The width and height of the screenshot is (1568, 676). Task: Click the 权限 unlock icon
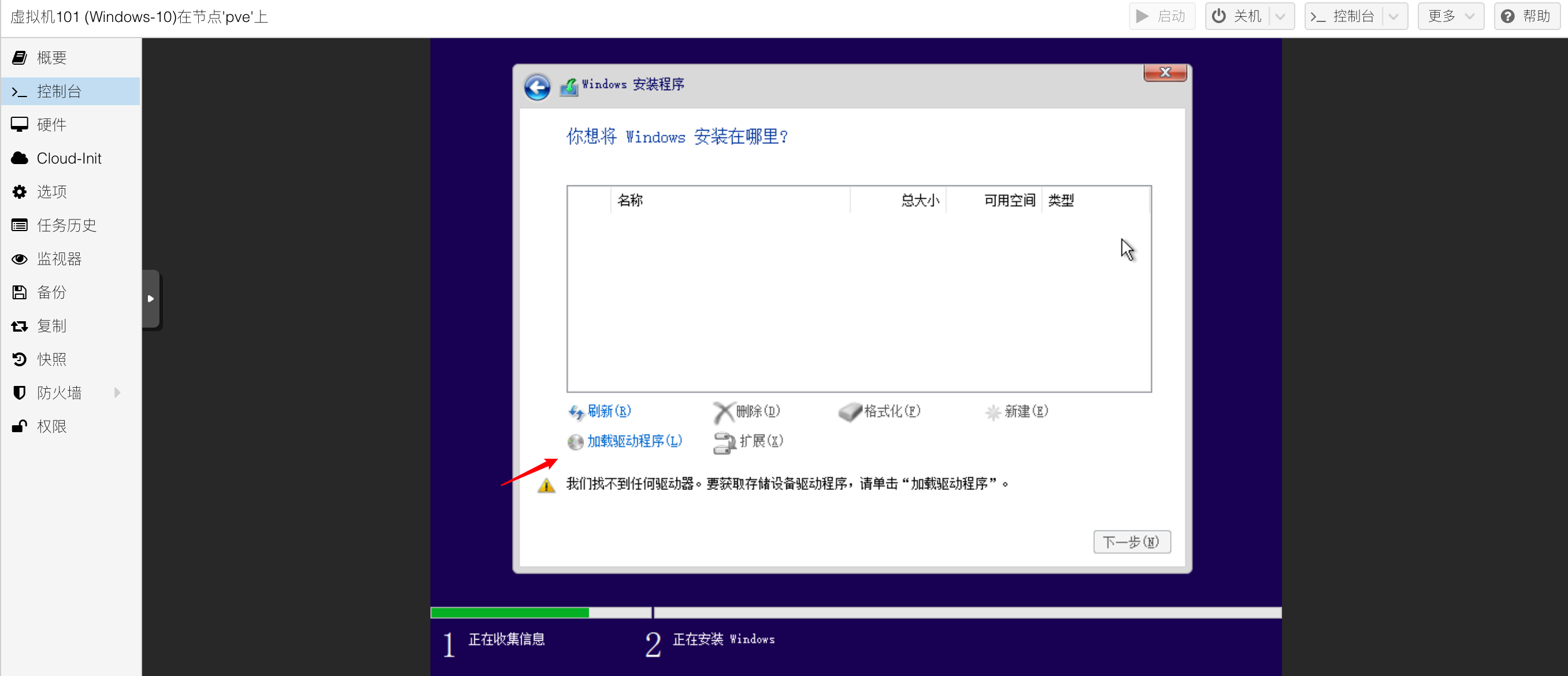click(x=20, y=426)
